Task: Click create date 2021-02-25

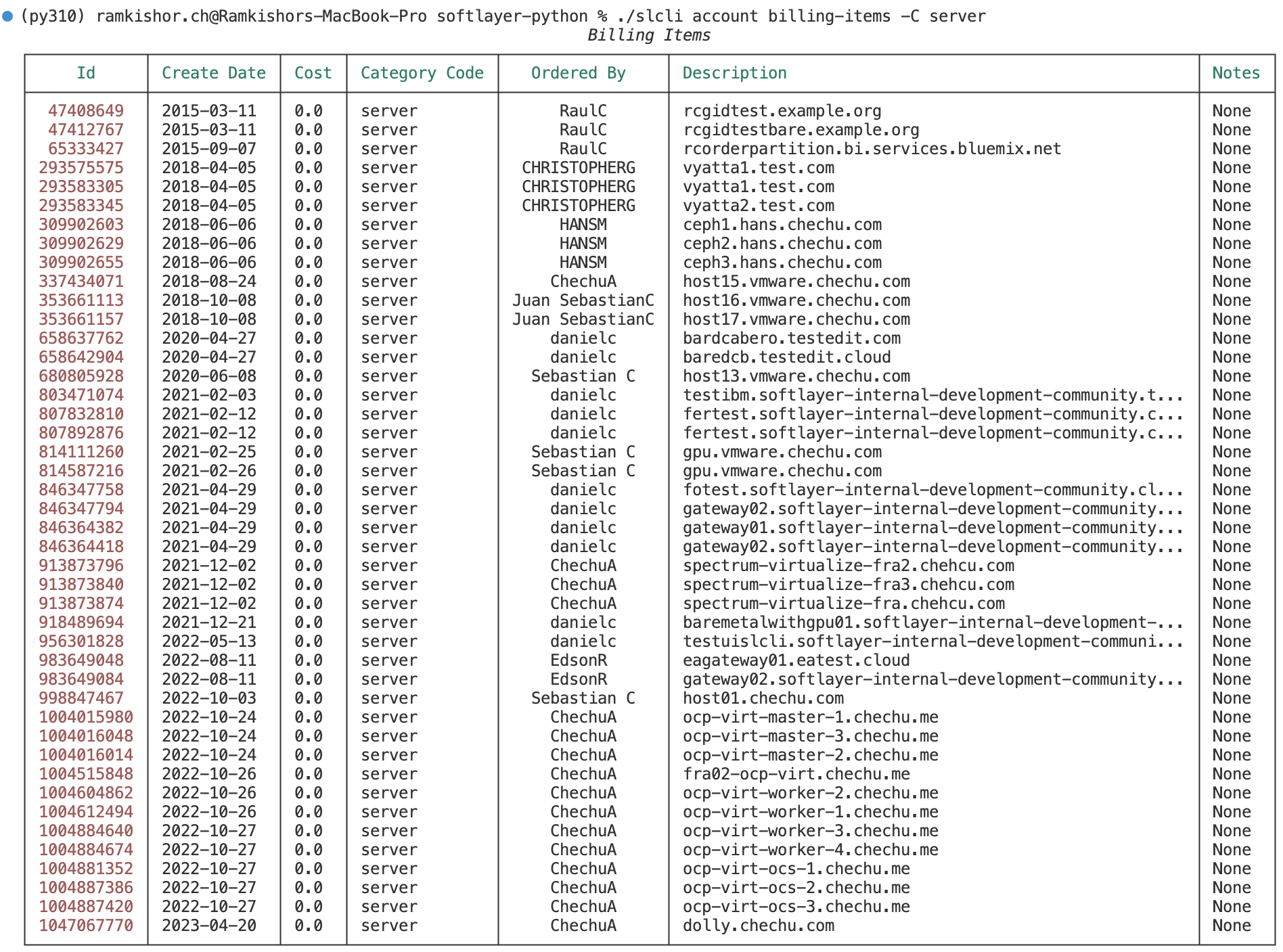Action: tap(209, 452)
